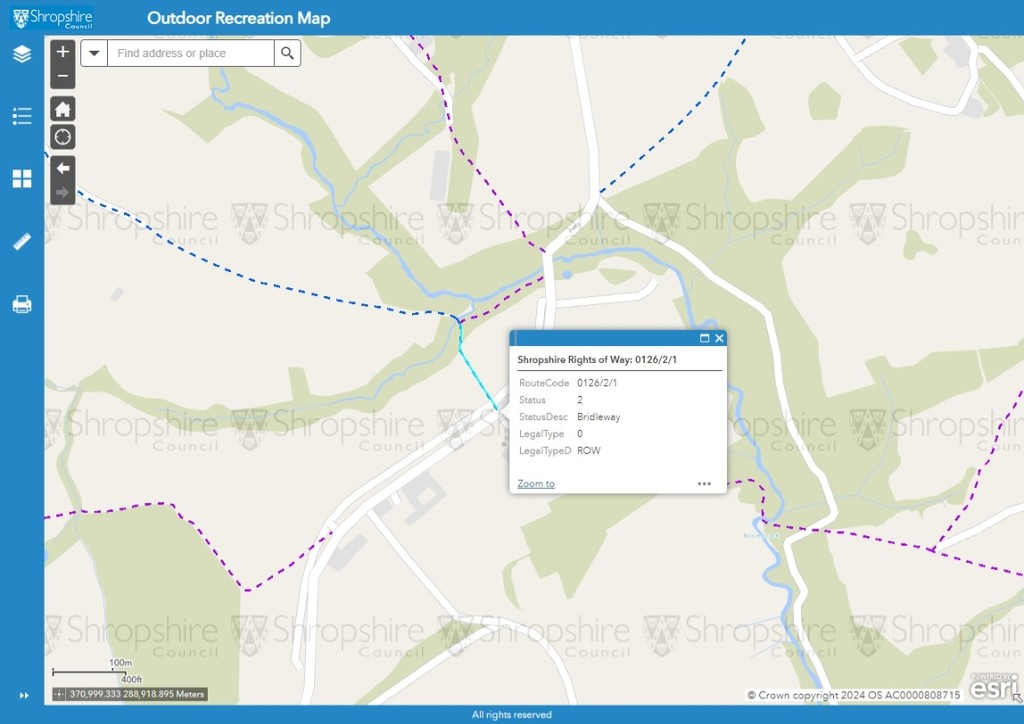Click the Zoom to link
The height and width of the screenshot is (724, 1024).
[536, 484]
